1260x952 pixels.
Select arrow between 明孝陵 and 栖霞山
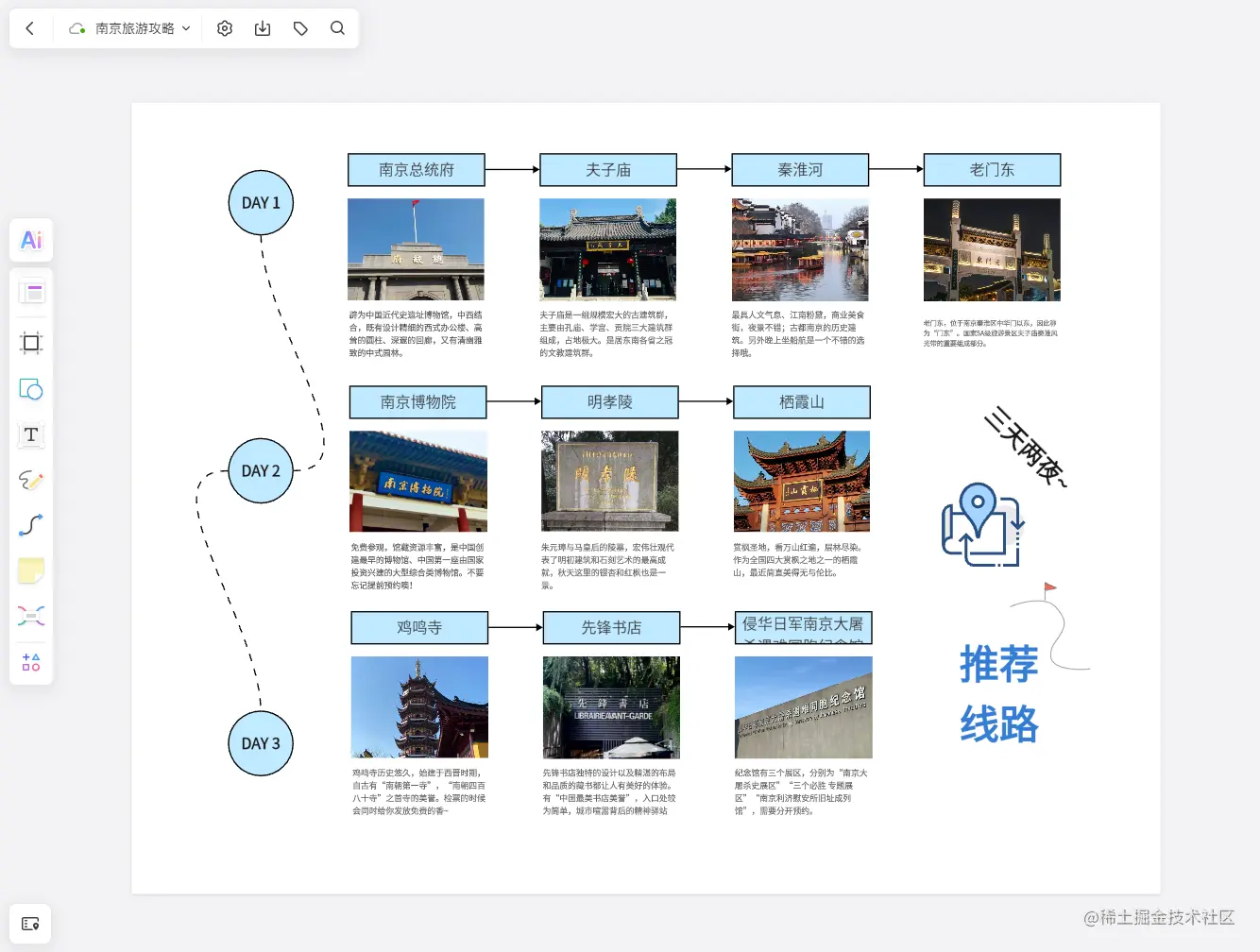tap(707, 402)
